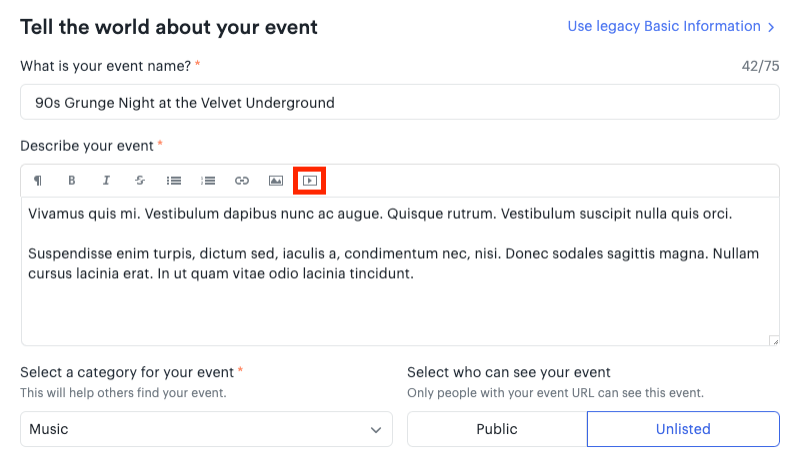
Task: Click inside the event description text area
Action: (400, 271)
